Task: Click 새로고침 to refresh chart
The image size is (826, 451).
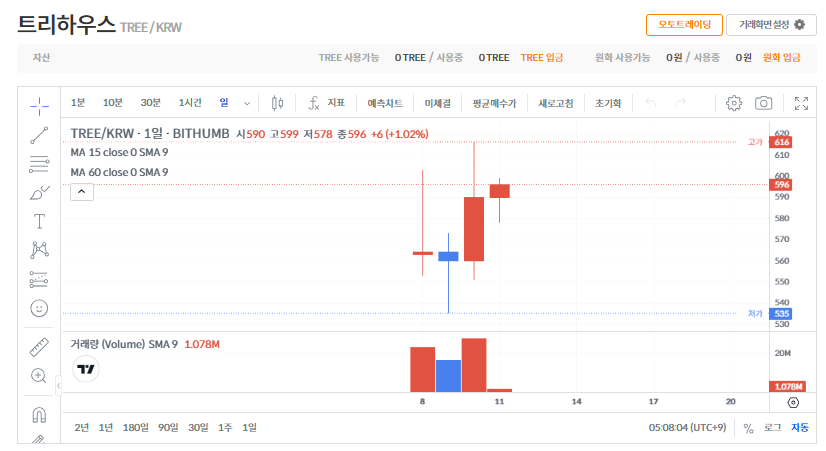Action: (555, 103)
